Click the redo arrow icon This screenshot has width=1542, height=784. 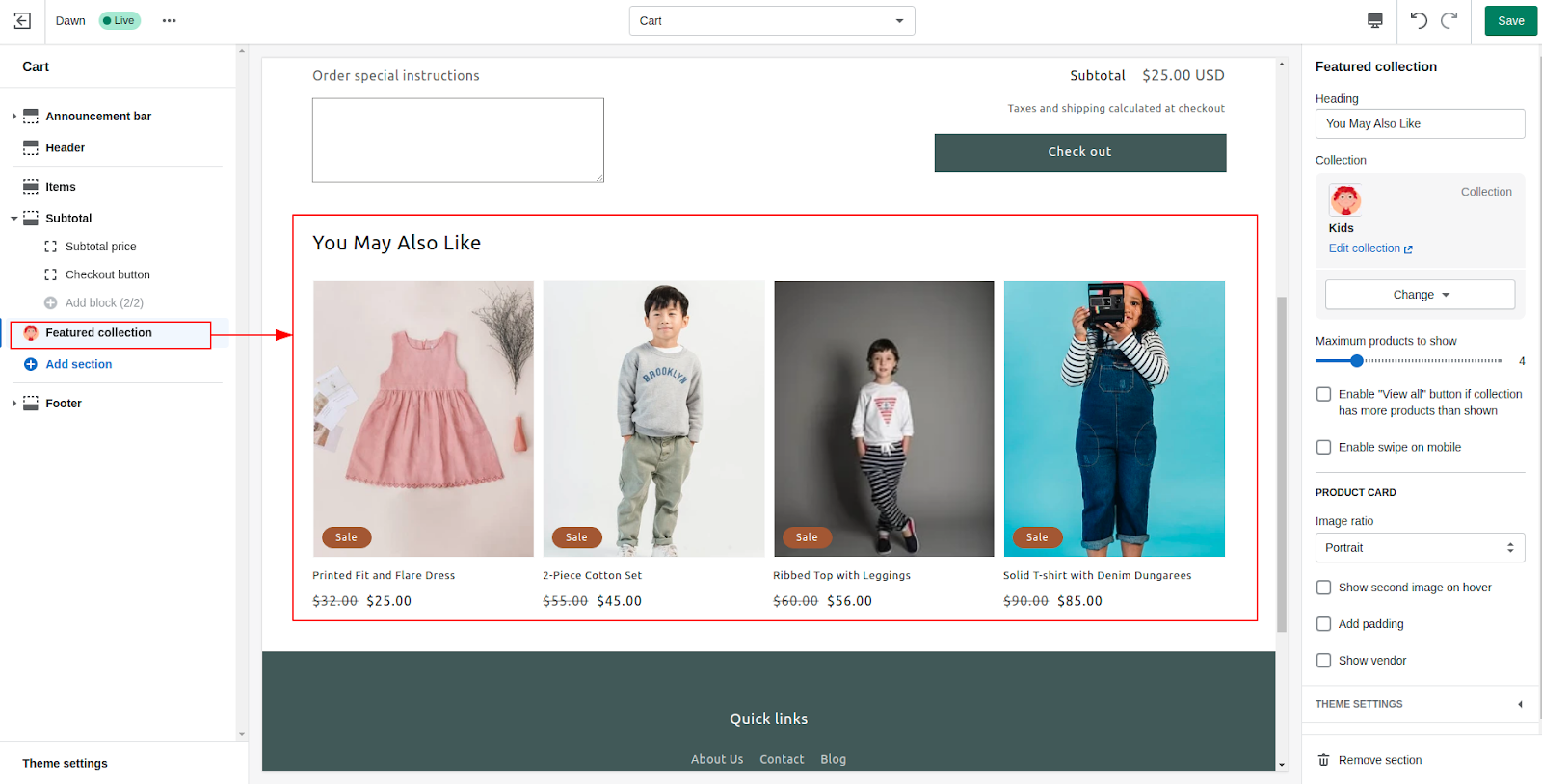1449,20
